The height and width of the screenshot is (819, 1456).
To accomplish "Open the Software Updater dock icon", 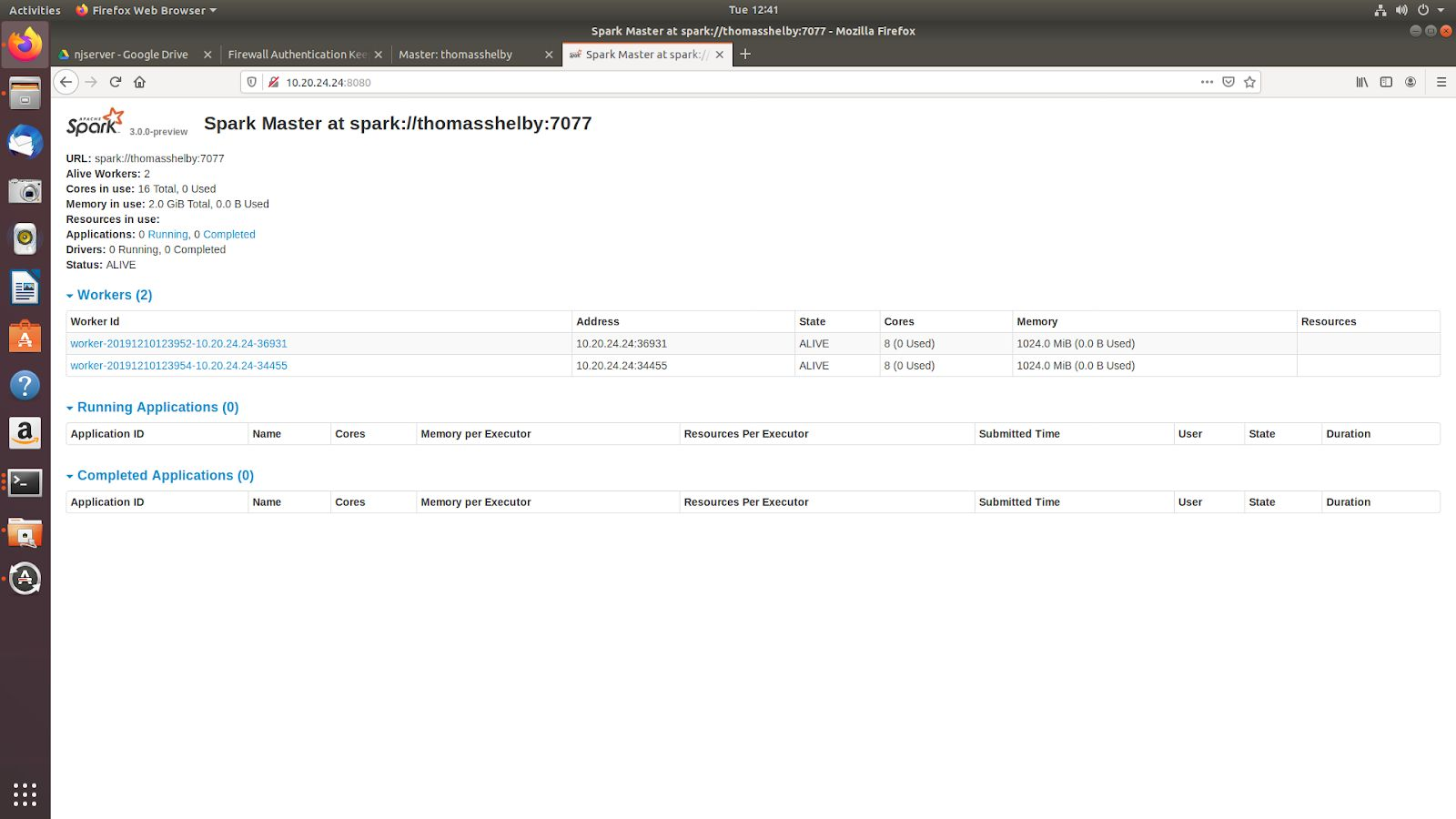I will [x=25, y=579].
